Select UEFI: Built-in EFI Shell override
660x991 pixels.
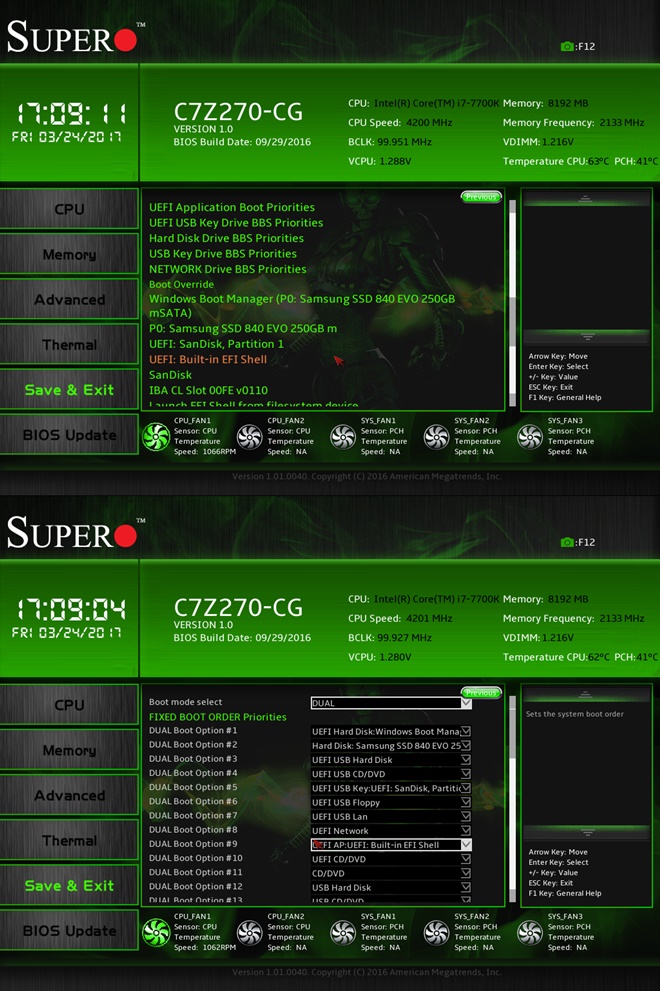(208, 360)
